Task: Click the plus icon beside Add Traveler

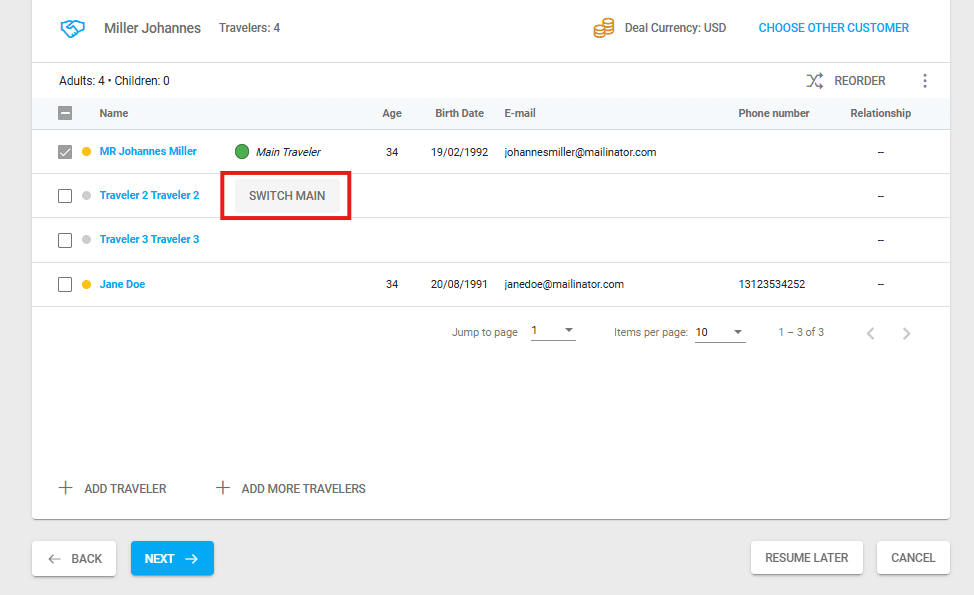Action: point(66,489)
